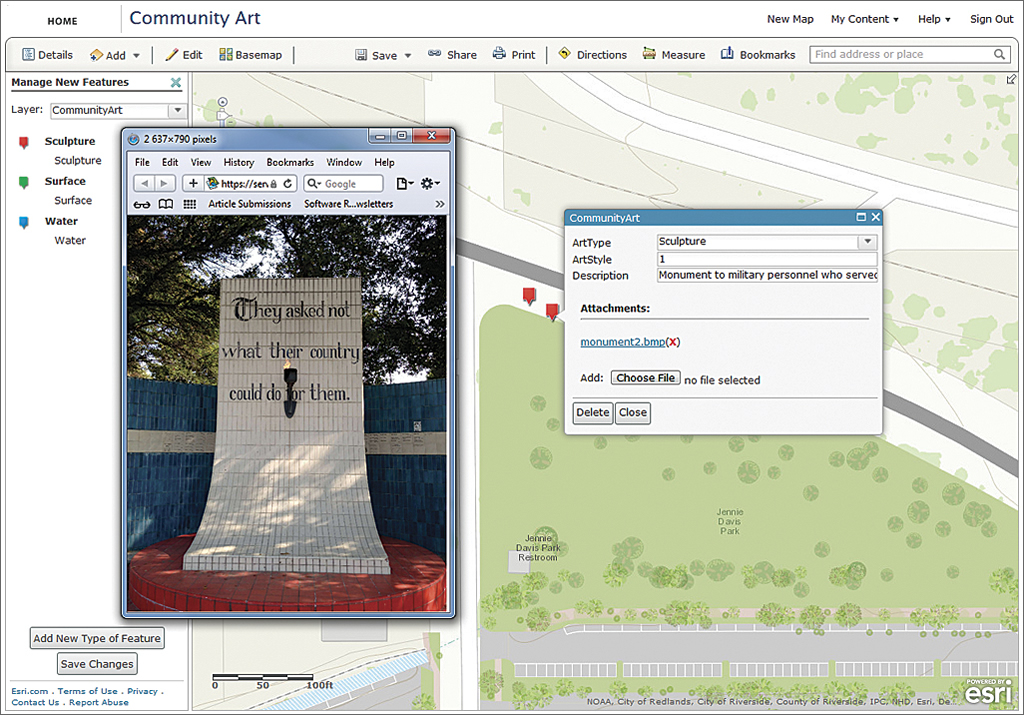Screen dimensions: 1024x715
Task: Open Esri.com footer link
Action: pyautogui.click(x=30, y=691)
